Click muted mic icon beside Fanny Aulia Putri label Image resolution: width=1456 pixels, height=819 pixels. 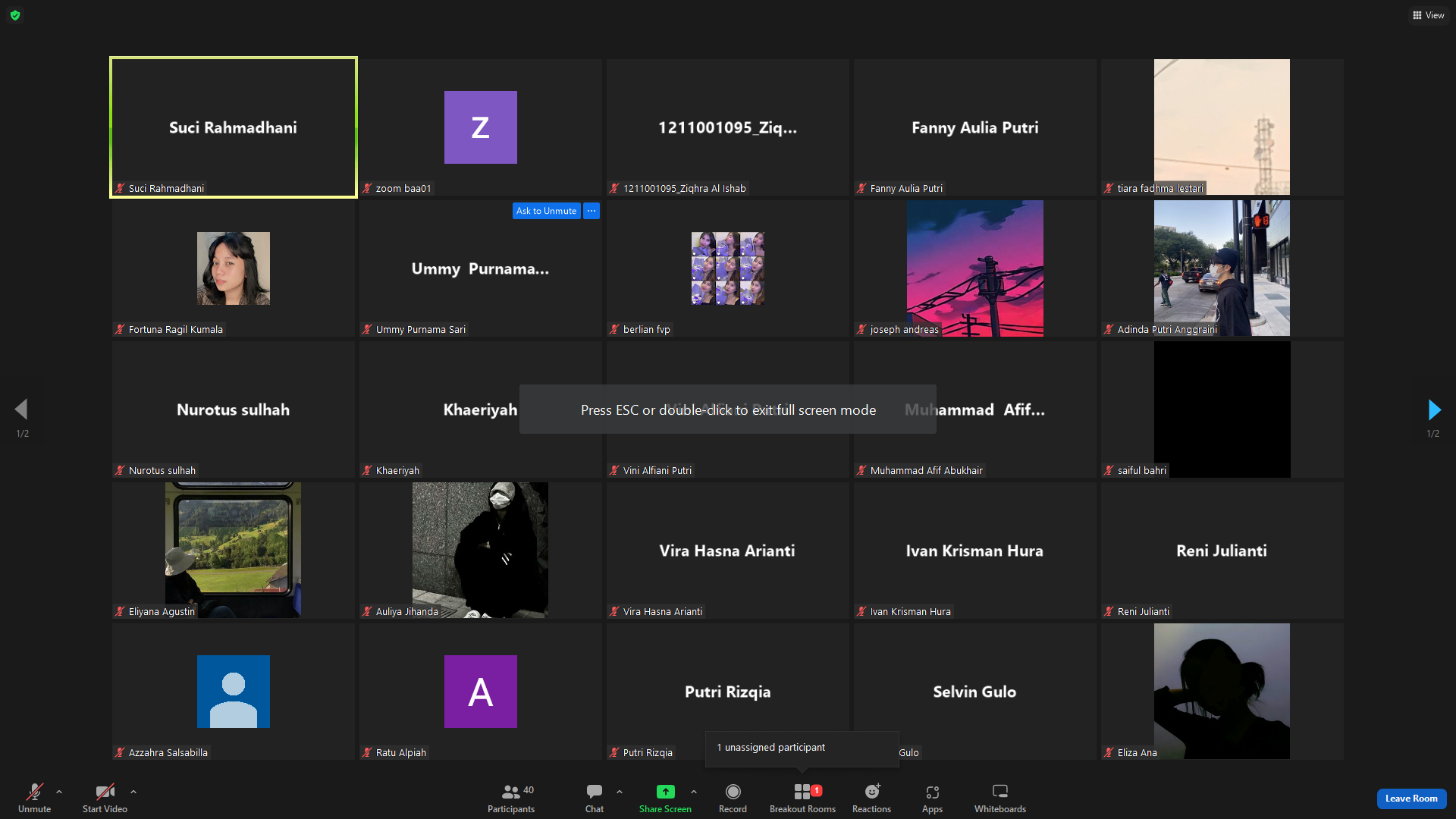click(x=861, y=188)
